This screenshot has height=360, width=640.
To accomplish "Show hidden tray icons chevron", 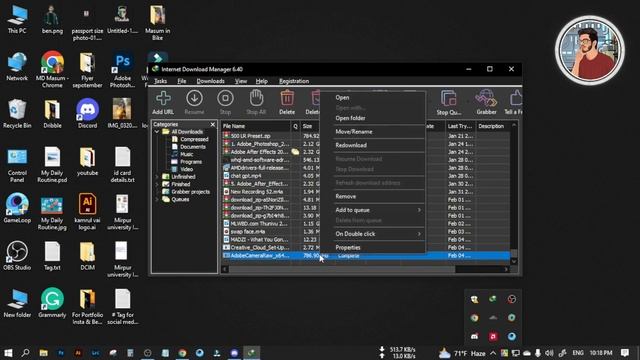I will click(493, 353).
